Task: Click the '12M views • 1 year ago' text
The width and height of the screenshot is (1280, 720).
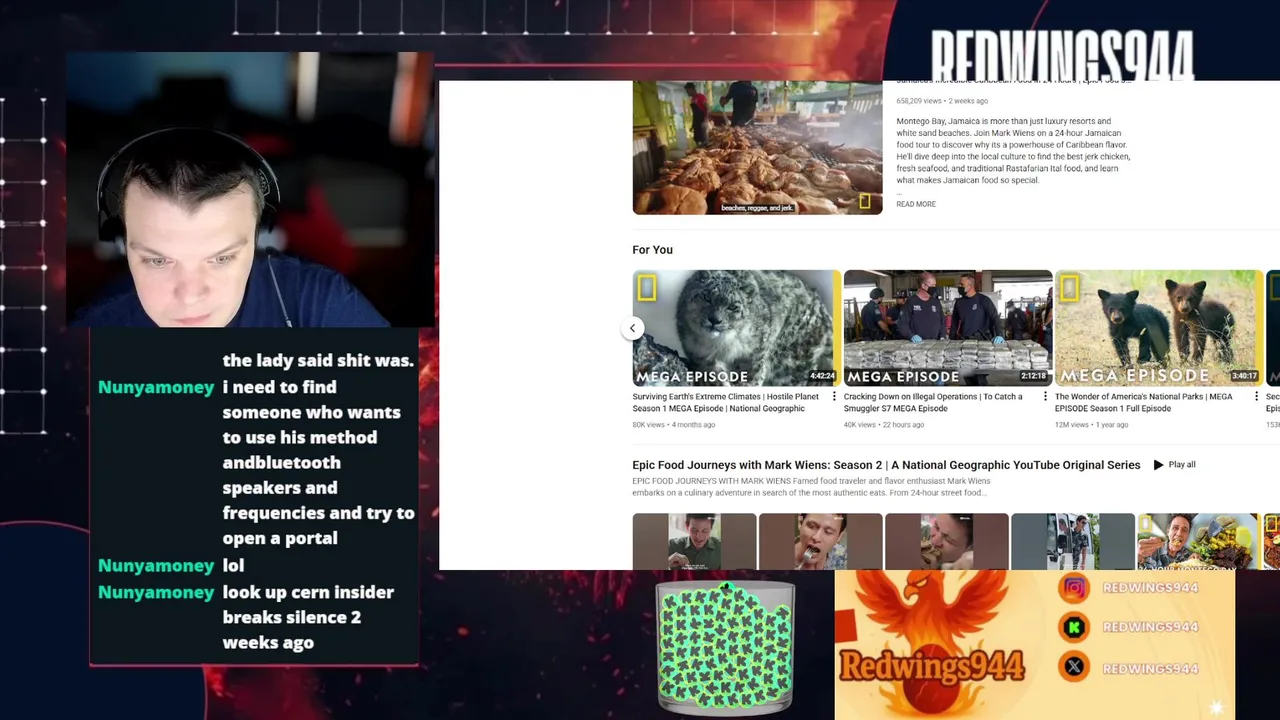Action: coord(1091,425)
